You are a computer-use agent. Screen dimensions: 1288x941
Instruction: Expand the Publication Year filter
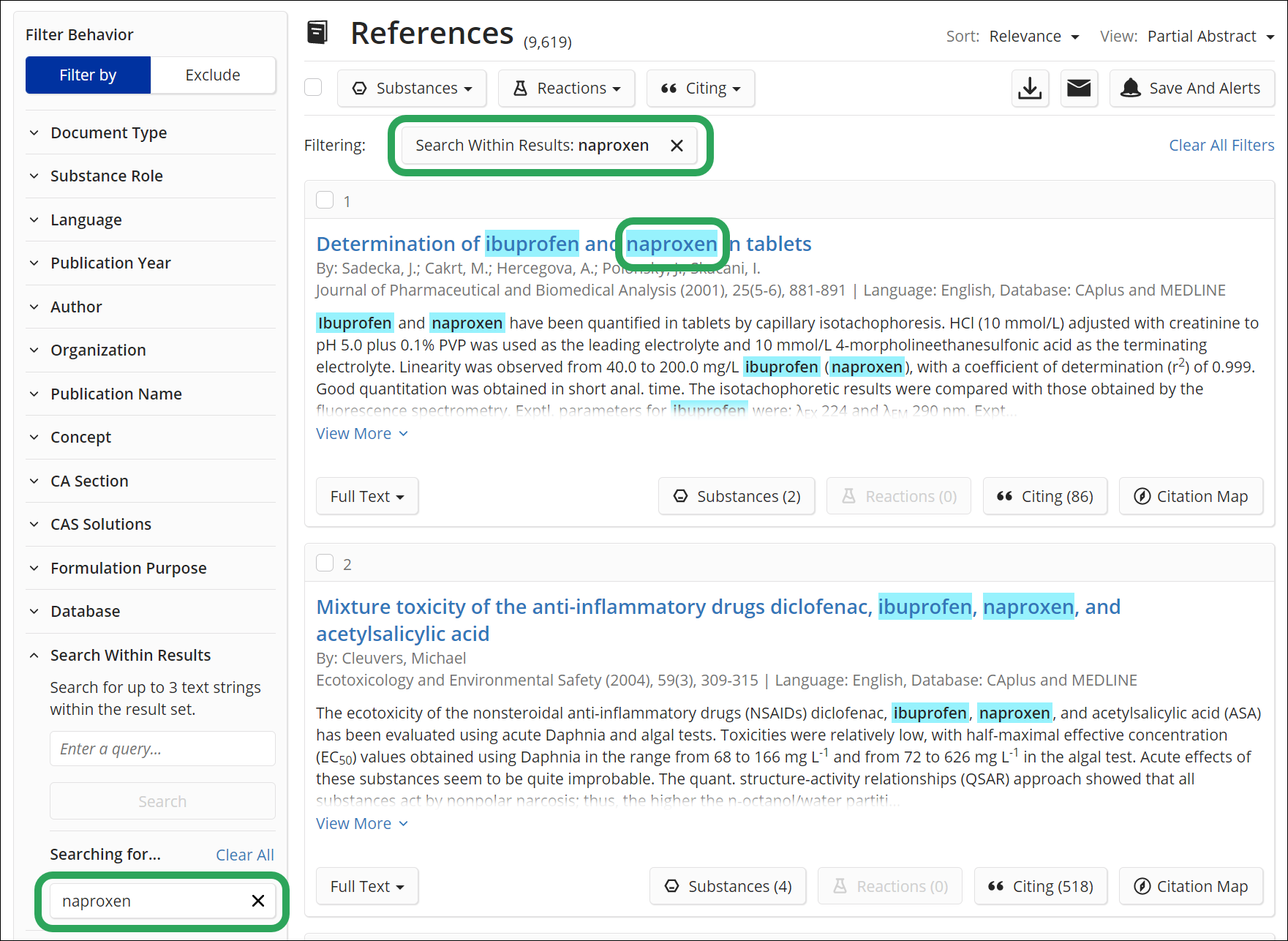point(151,263)
